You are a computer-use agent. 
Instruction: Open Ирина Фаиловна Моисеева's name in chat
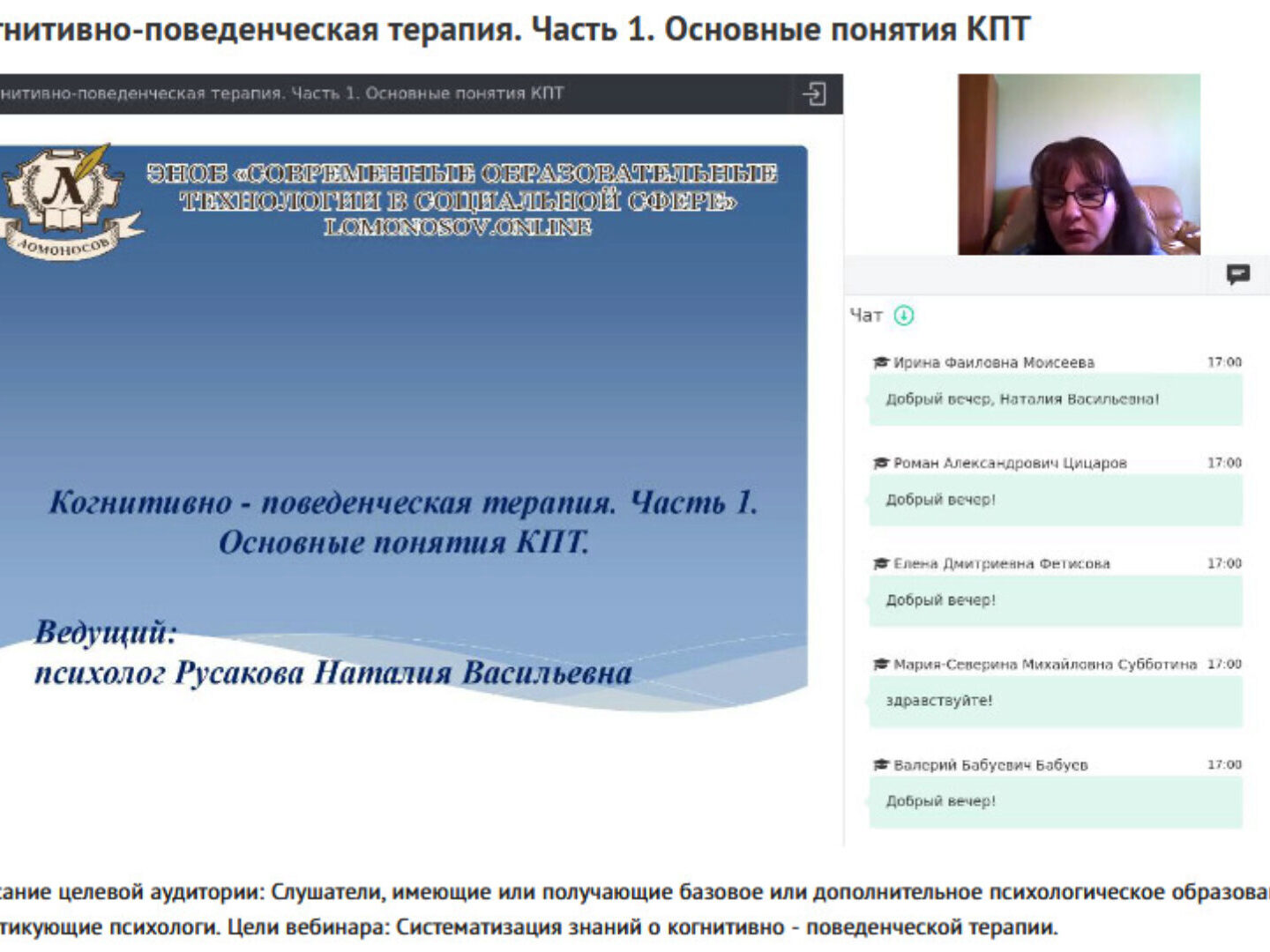993,362
